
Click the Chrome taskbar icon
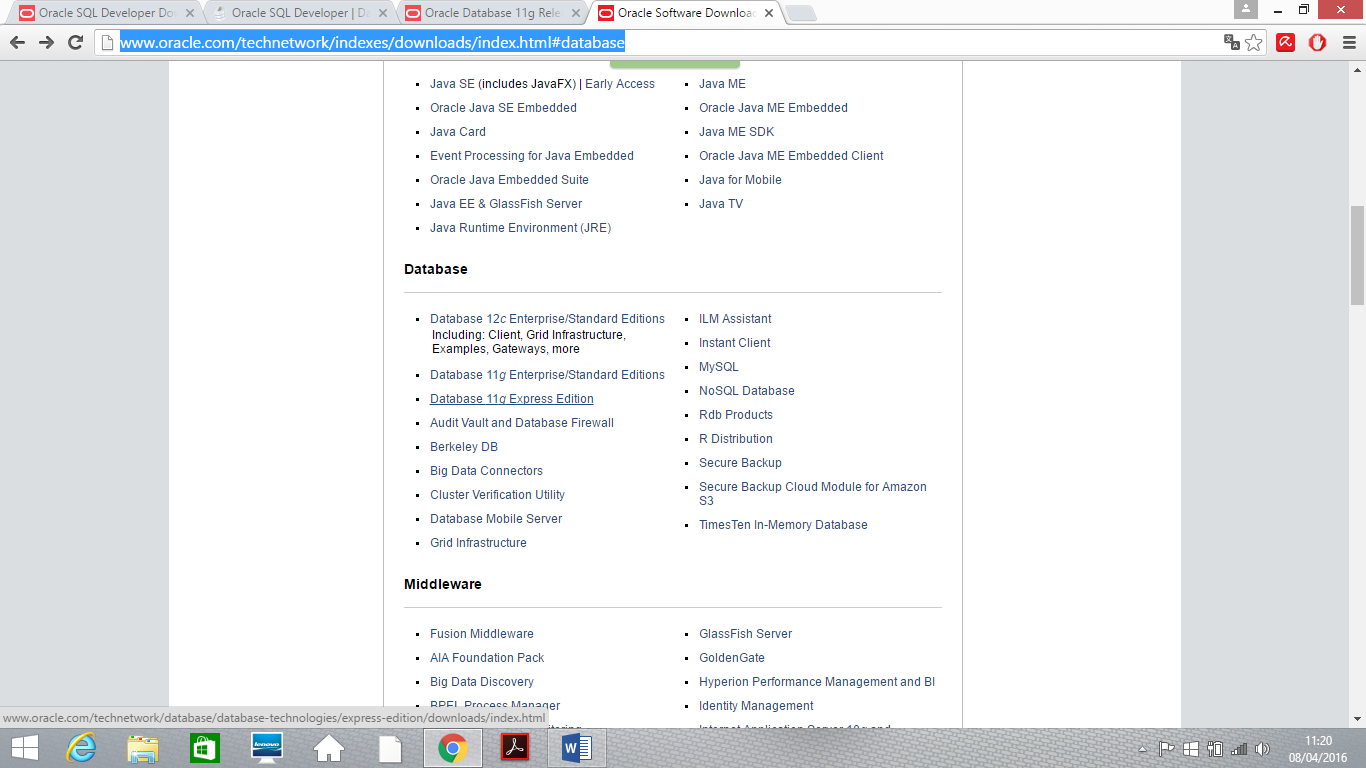click(453, 748)
